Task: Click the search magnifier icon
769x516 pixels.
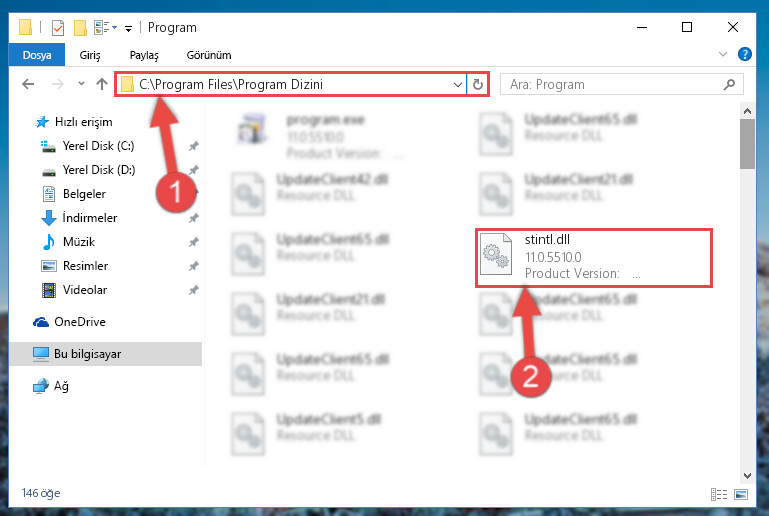Action: (x=729, y=84)
